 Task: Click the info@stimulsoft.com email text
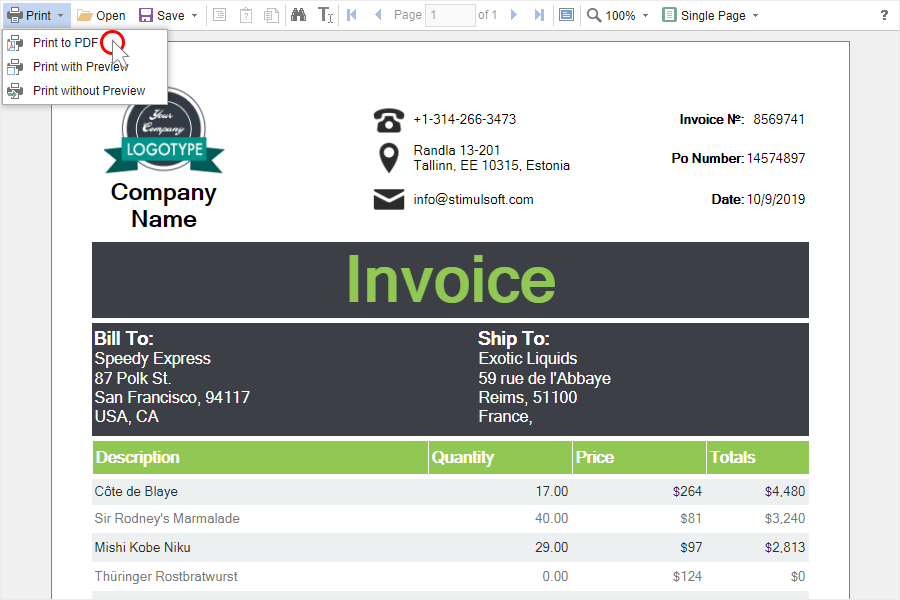[473, 199]
